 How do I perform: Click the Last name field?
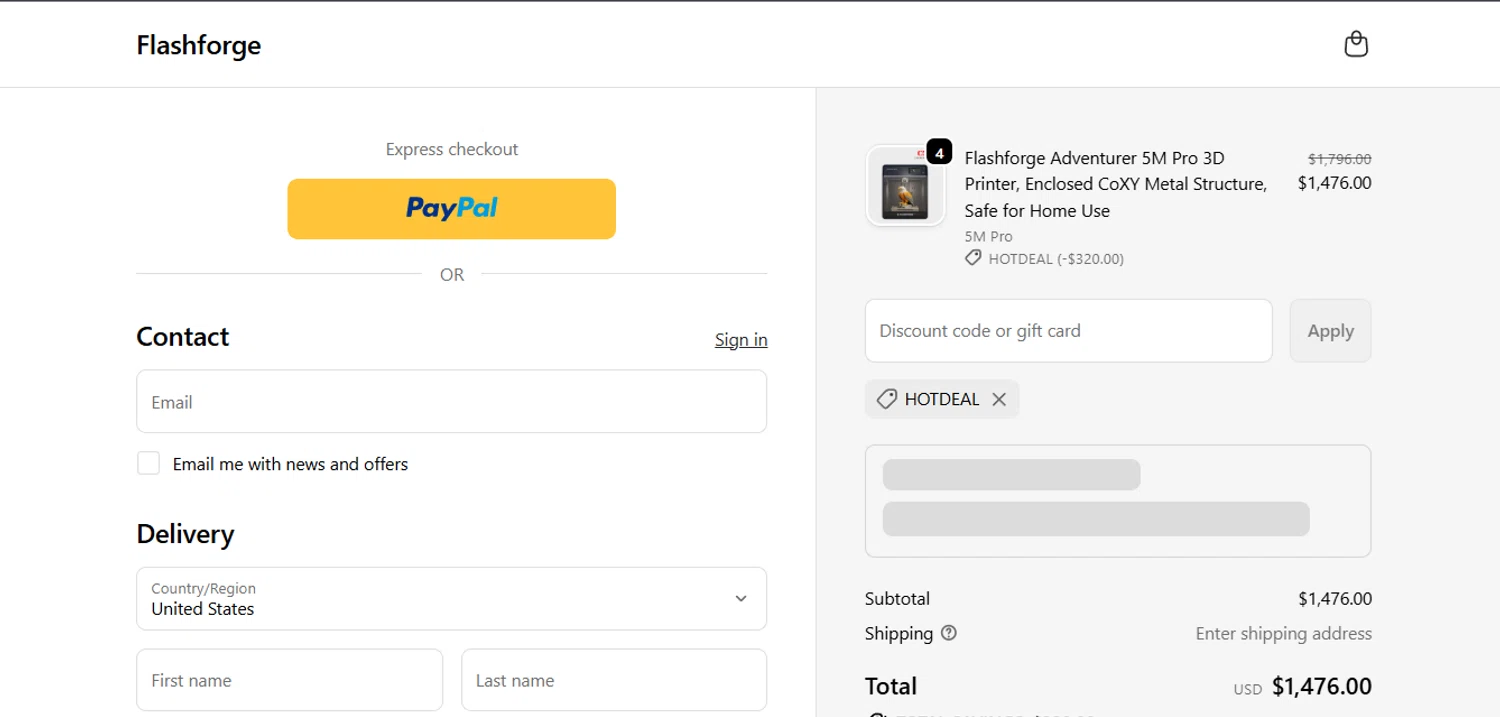613,680
